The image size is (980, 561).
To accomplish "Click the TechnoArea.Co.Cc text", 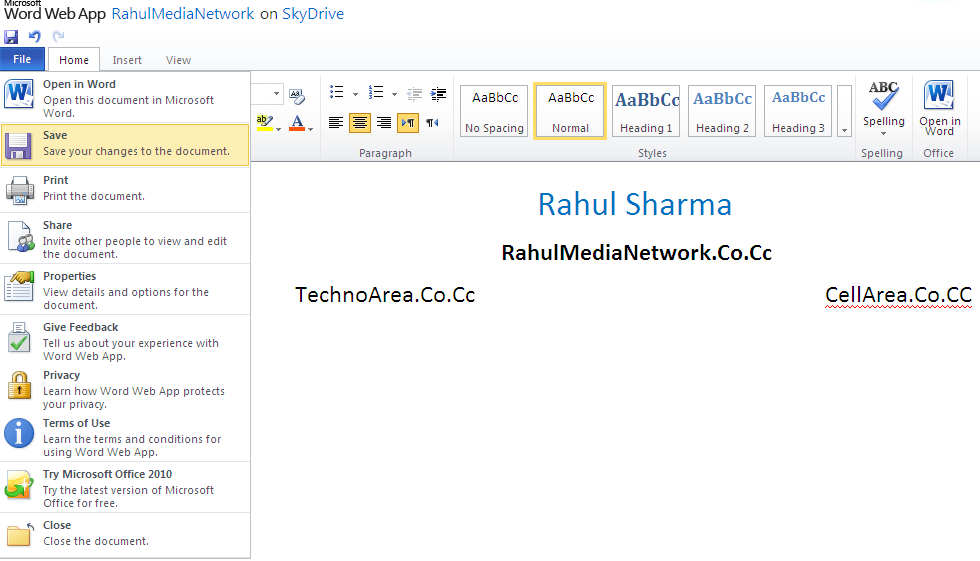I will point(385,295).
